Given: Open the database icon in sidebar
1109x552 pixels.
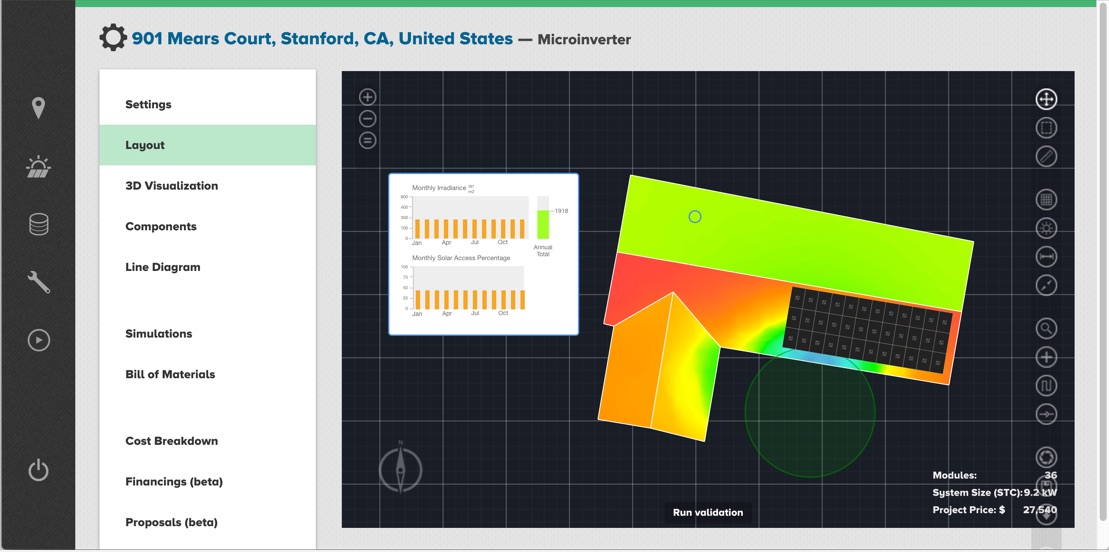Looking at the screenshot, I should pyautogui.click(x=38, y=224).
